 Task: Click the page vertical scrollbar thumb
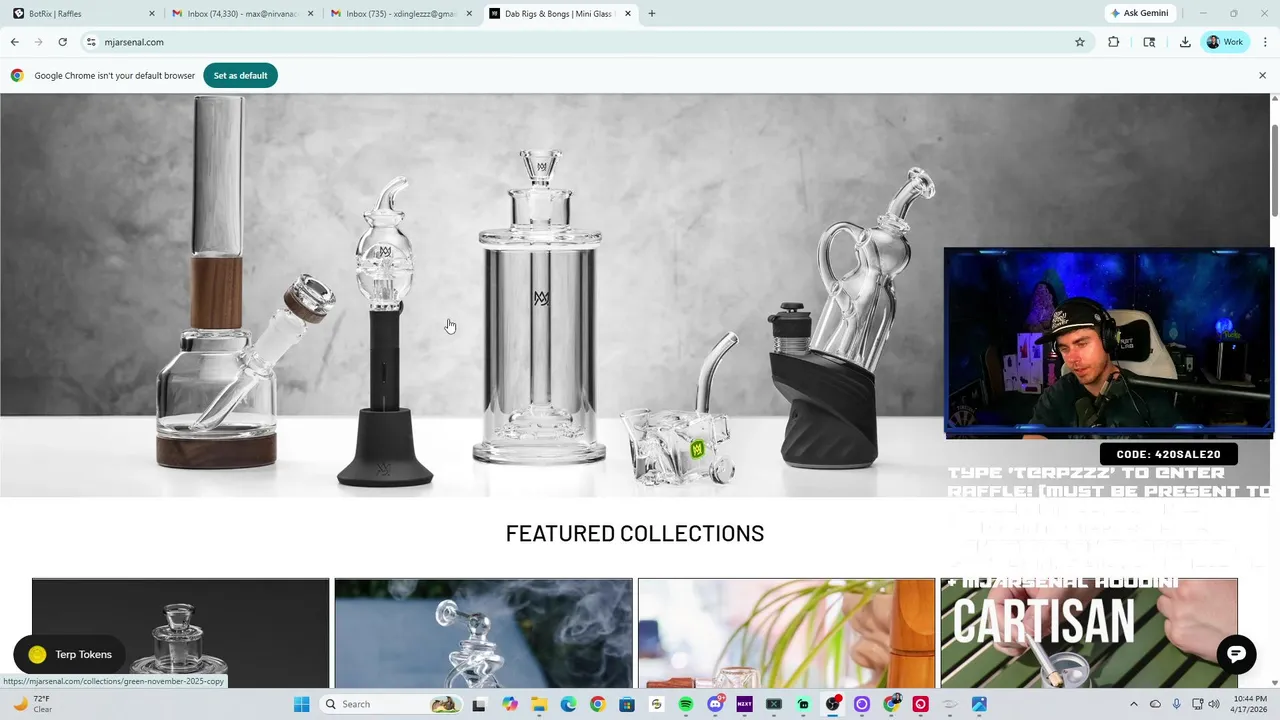click(1275, 168)
